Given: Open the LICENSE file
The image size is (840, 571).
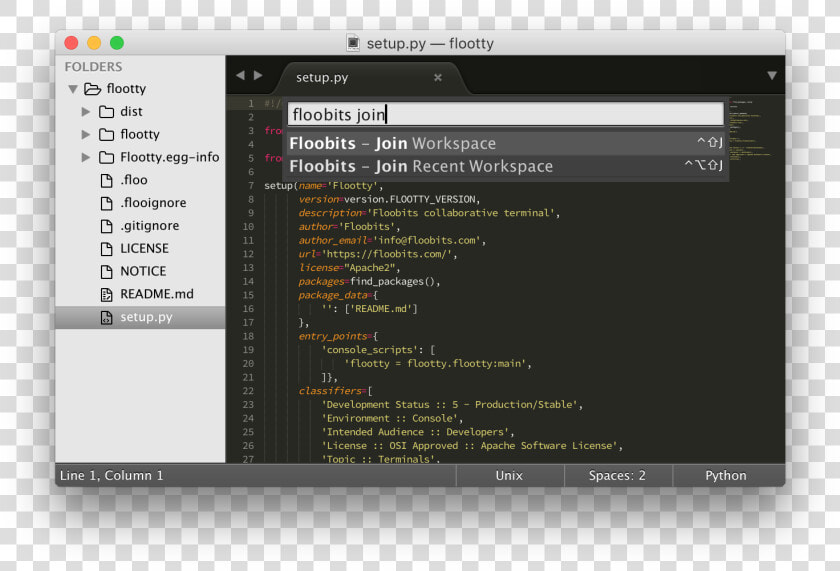Looking at the screenshot, I should (144, 249).
